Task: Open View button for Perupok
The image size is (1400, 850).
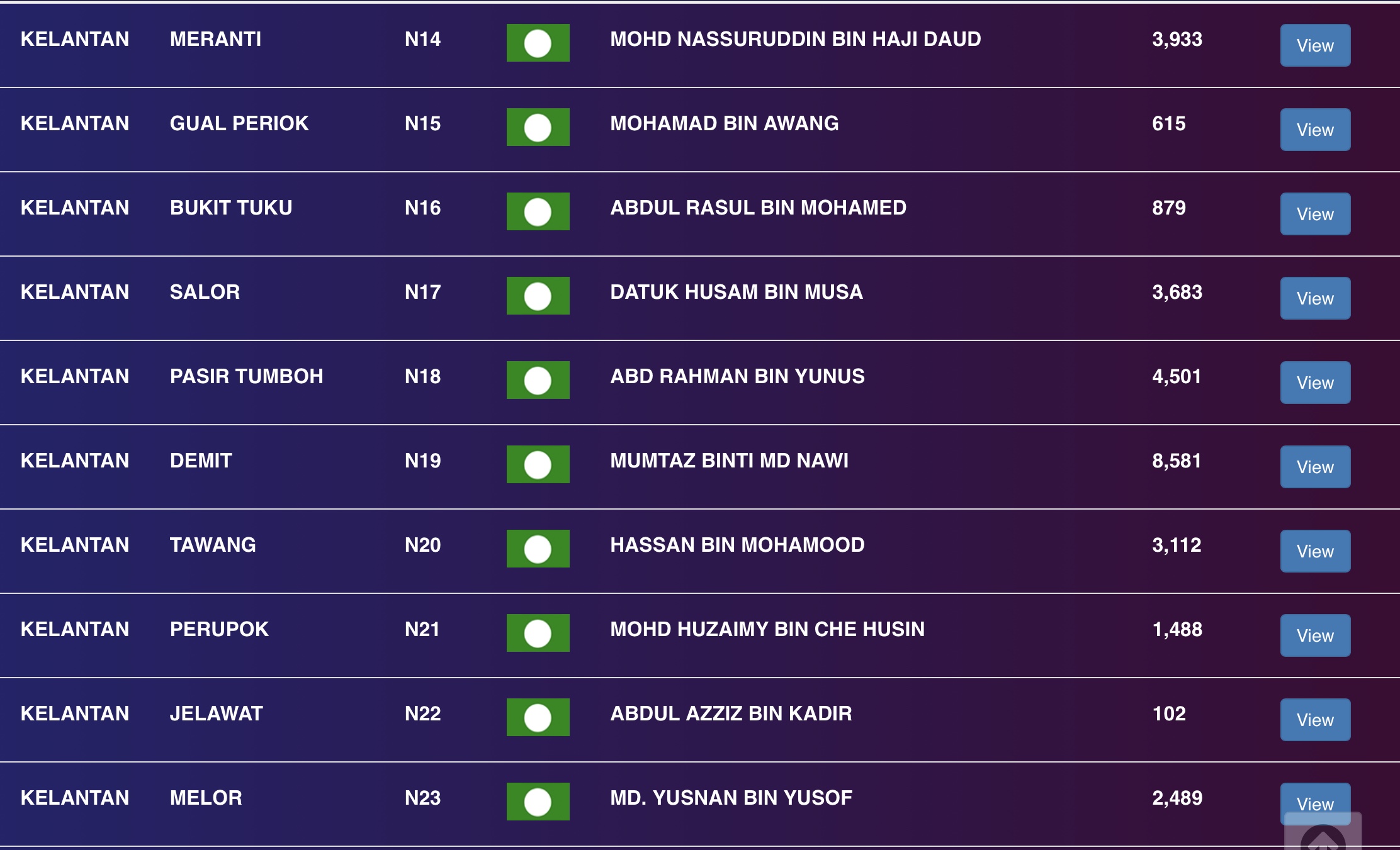Action: (x=1315, y=635)
